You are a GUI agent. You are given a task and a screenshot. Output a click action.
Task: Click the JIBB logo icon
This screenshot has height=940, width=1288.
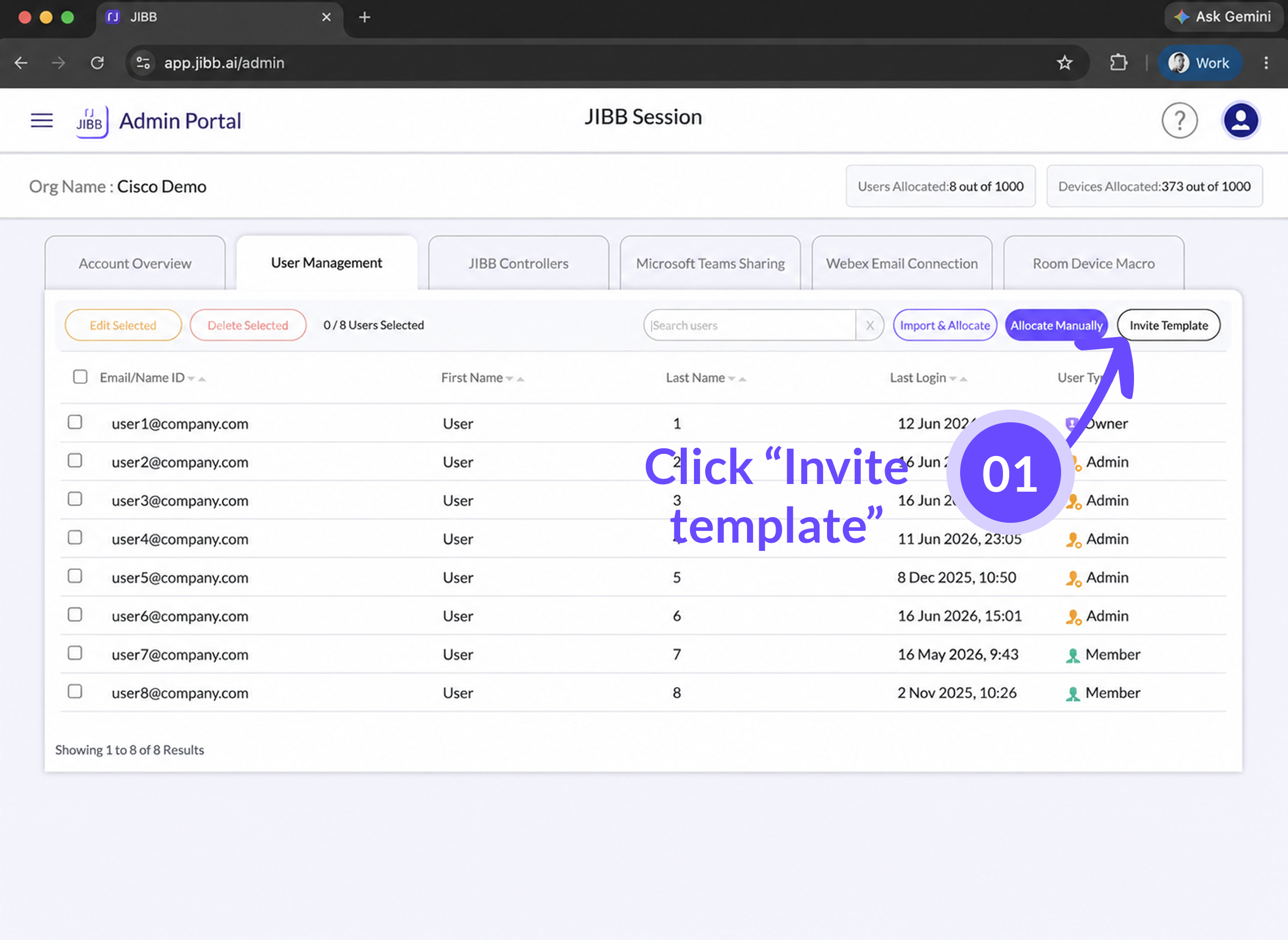[x=92, y=121]
